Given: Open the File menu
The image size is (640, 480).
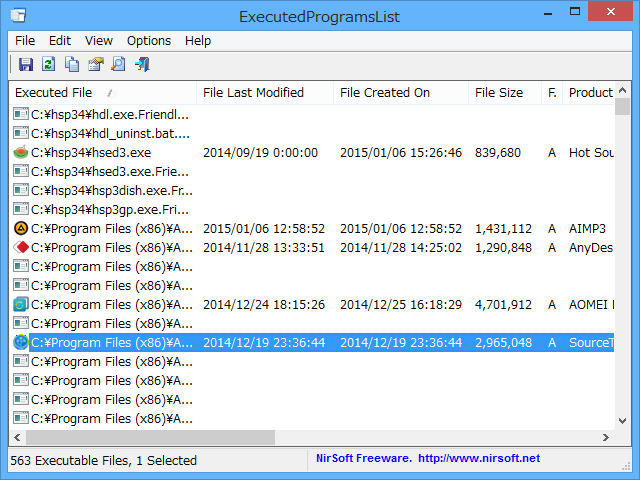Looking at the screenshot, I should coord(25,41).
